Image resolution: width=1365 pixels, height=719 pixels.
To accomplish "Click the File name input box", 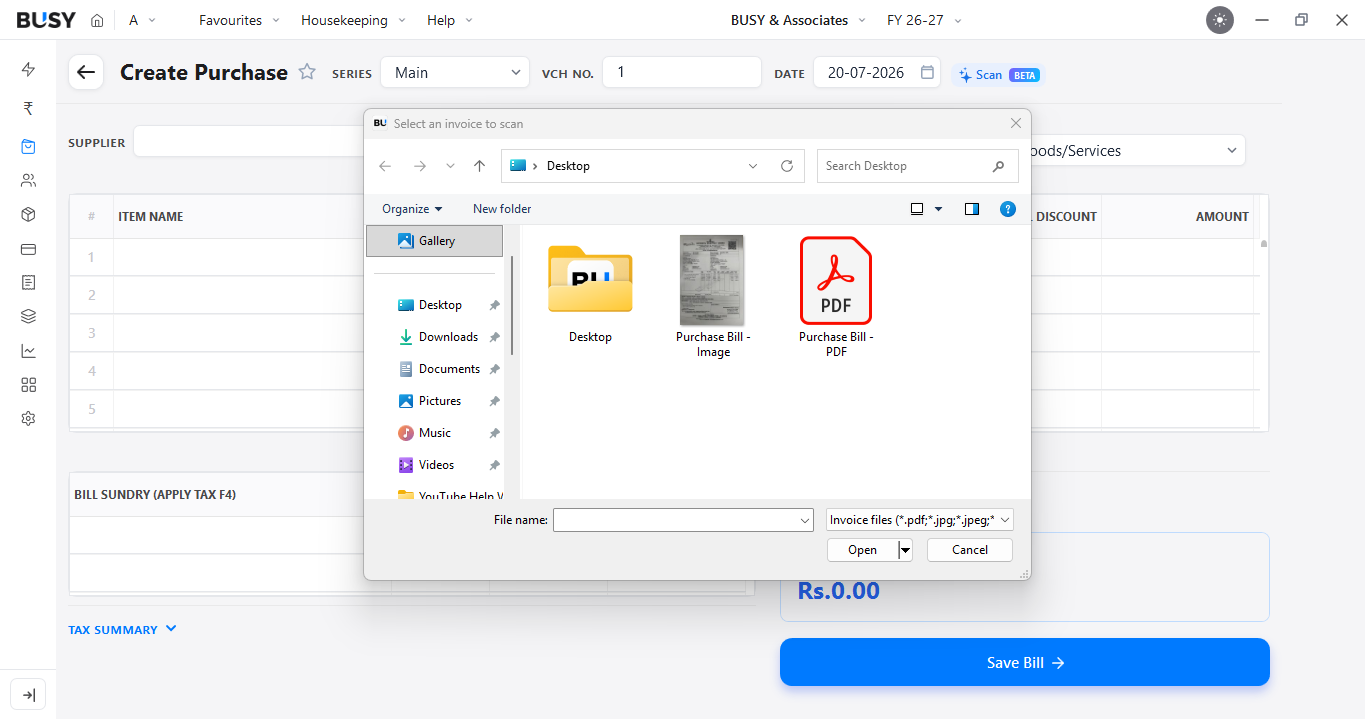I will [683, 520].
